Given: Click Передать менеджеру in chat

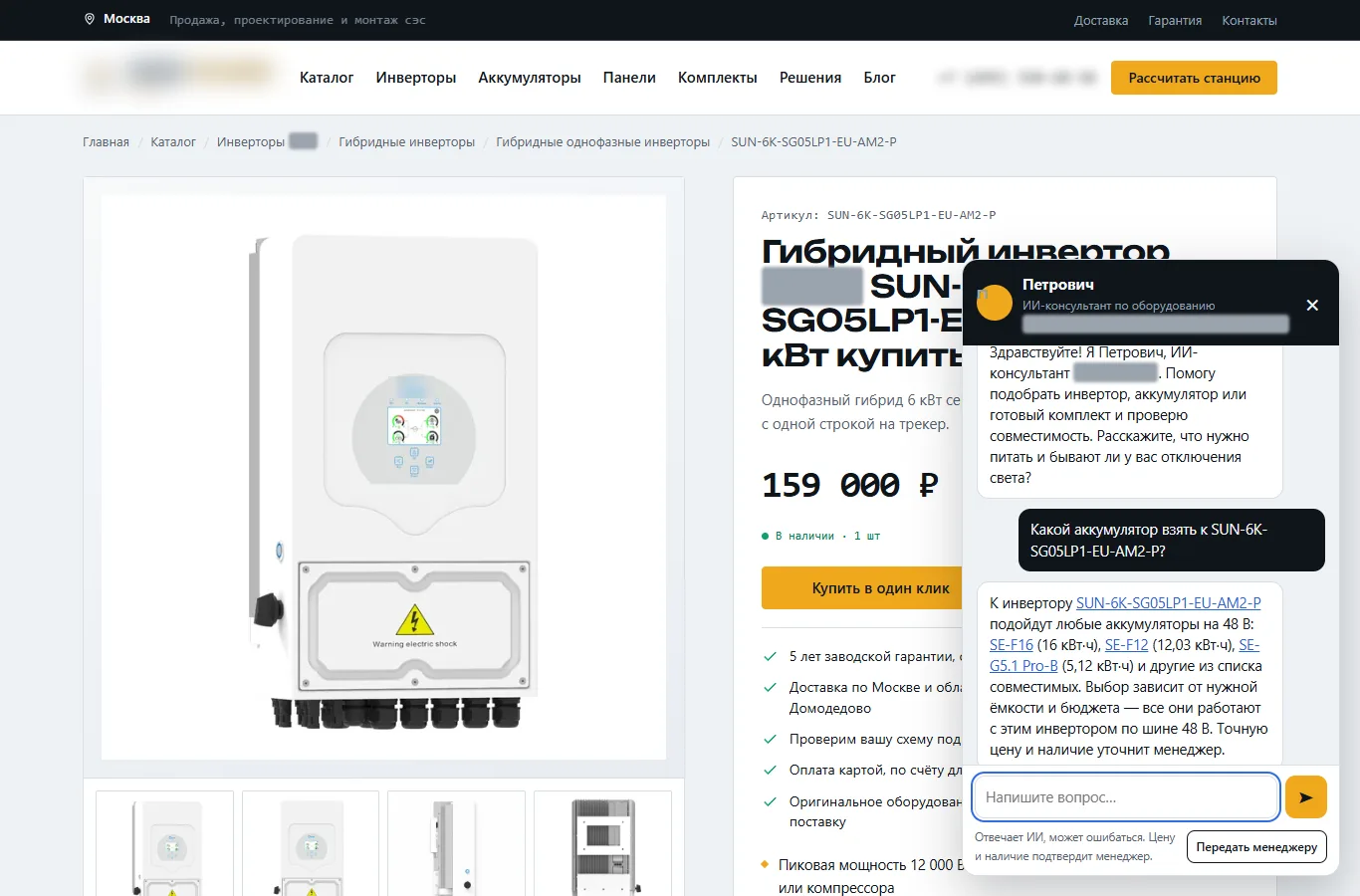Looking at the screenshot, I should 1256,847.
